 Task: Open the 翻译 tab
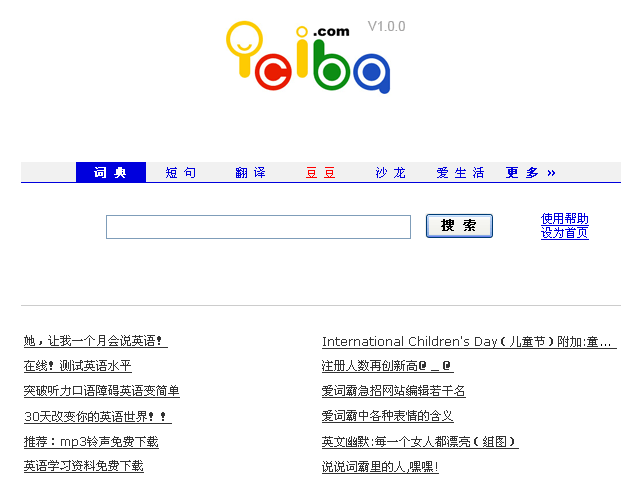[251, 173]
